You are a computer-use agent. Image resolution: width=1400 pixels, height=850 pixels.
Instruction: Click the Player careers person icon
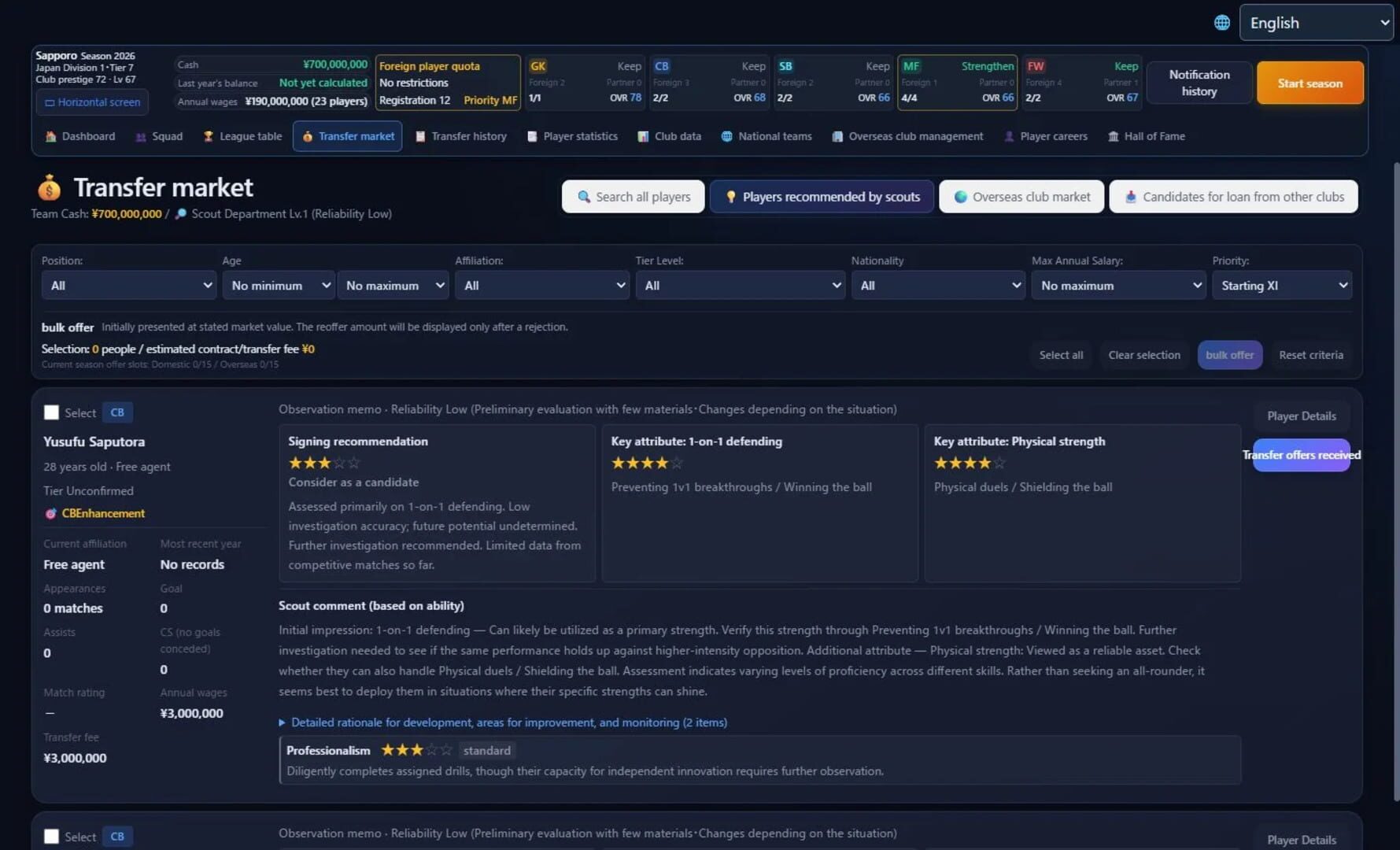tap(1009, 136)
